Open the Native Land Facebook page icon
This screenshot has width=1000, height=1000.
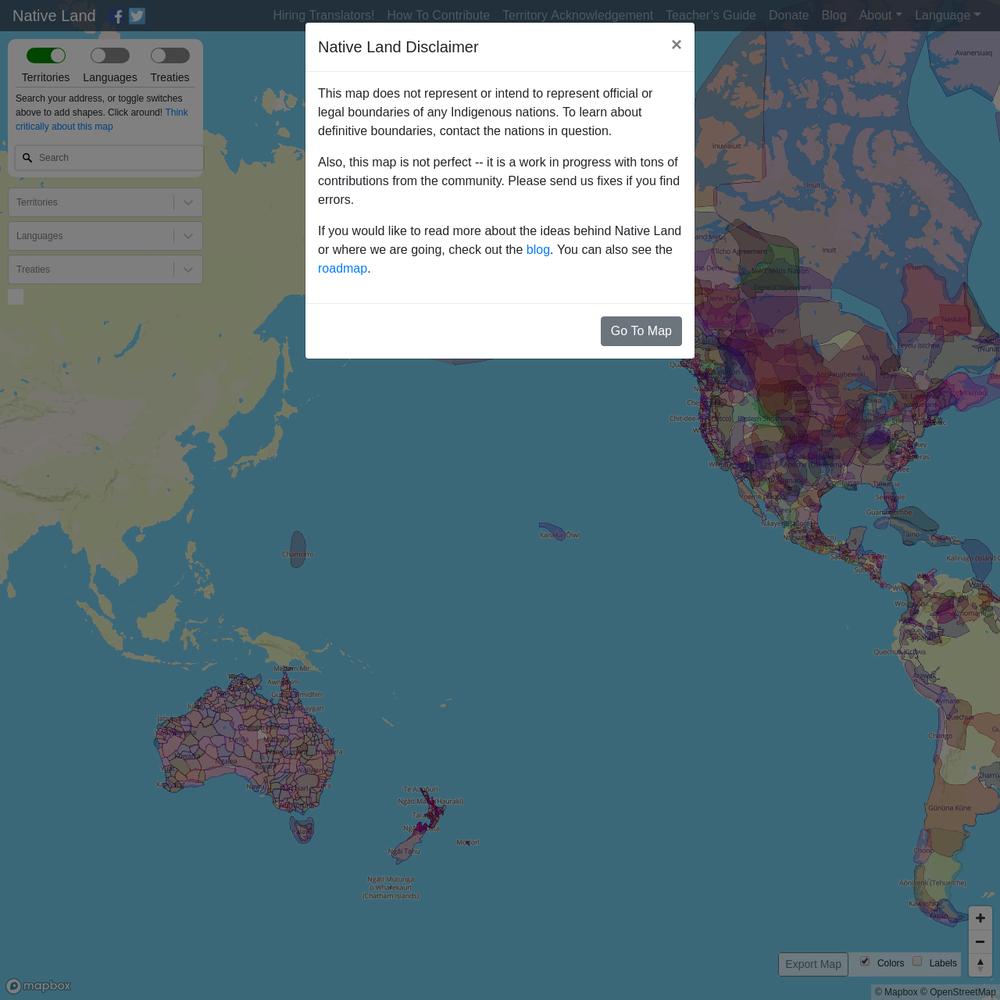[118, 16]
